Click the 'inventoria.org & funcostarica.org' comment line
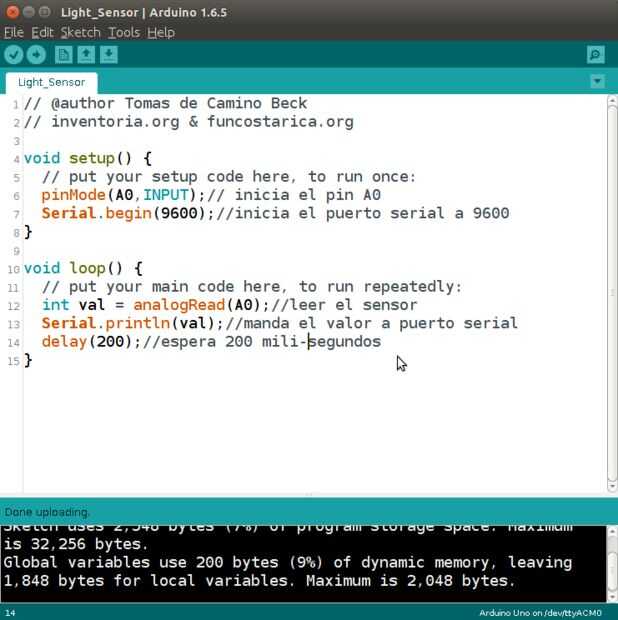This screenshot has height=620, width=618. pyautogui.click(x=189, y=122)
